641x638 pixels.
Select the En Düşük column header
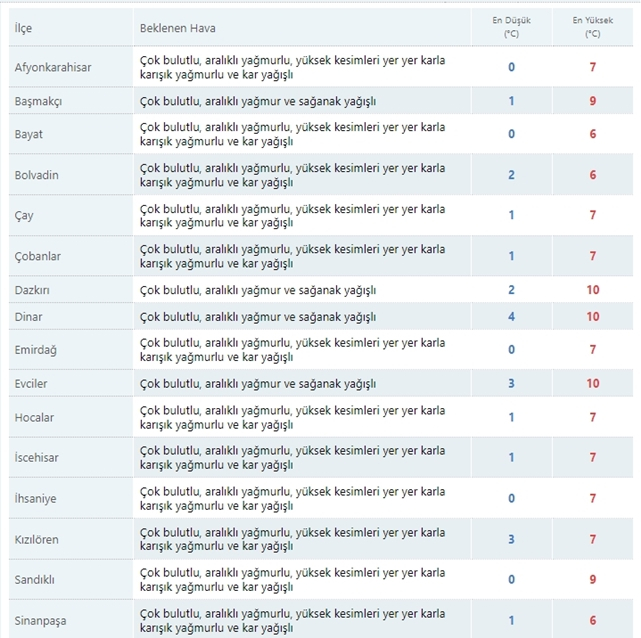[x=511, y=27]
